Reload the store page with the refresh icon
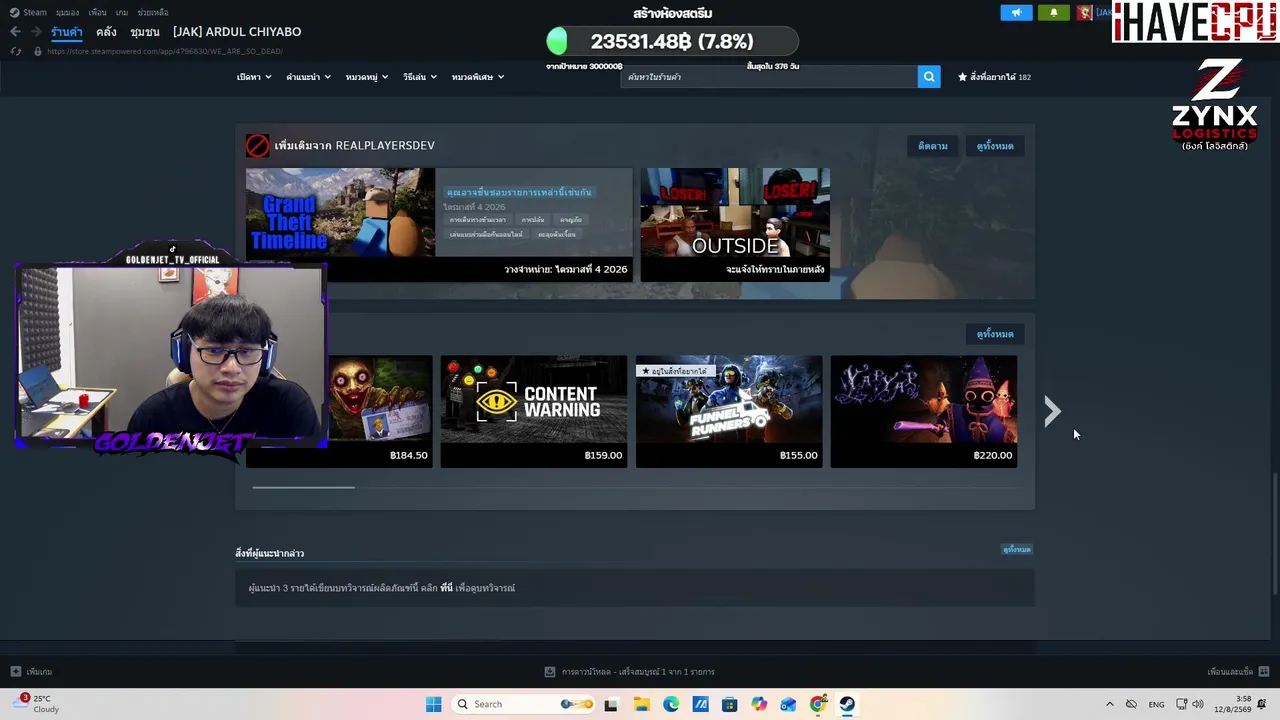 point(15,51)
